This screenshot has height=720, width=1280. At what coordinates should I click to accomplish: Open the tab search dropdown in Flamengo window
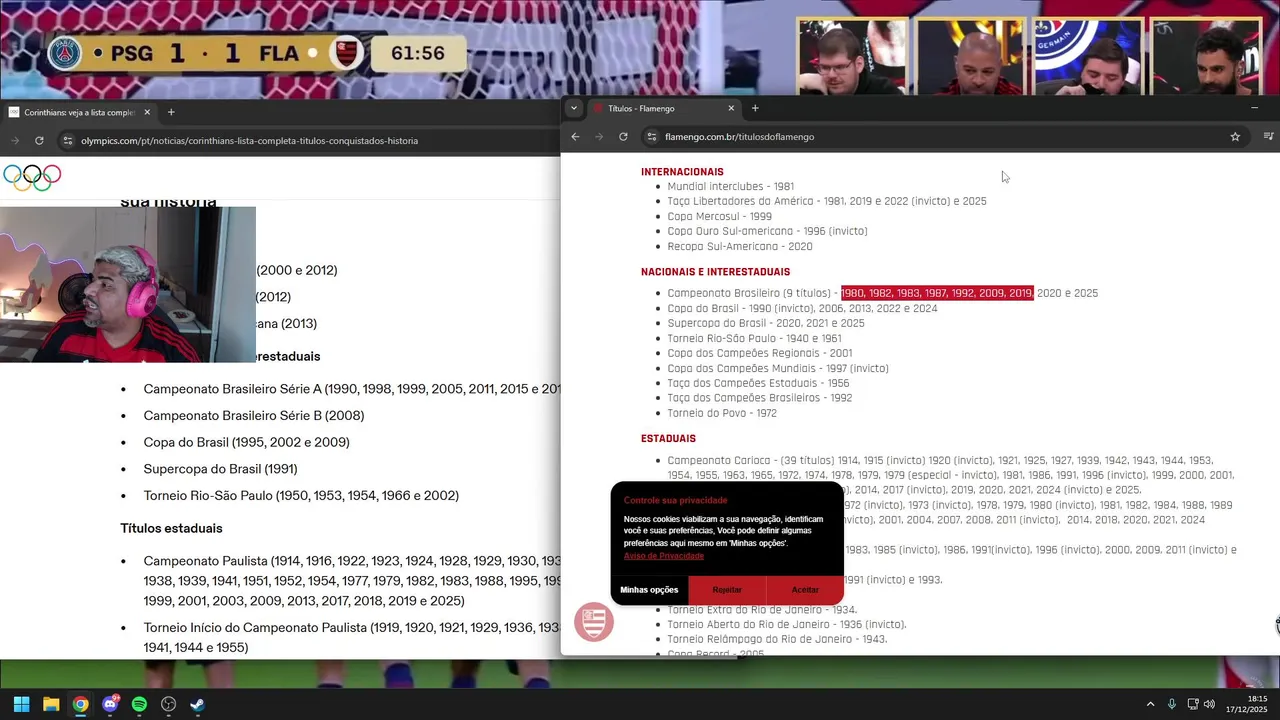point(573,108)
